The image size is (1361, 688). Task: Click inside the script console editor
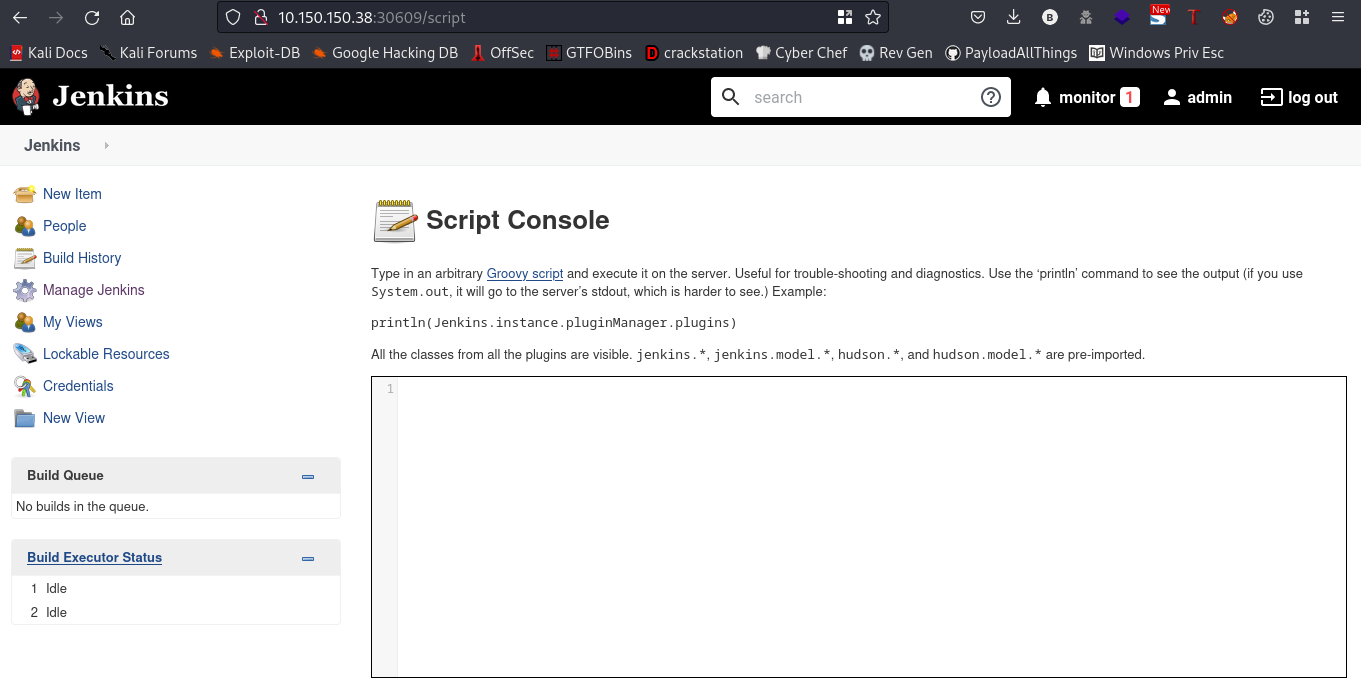871,527
